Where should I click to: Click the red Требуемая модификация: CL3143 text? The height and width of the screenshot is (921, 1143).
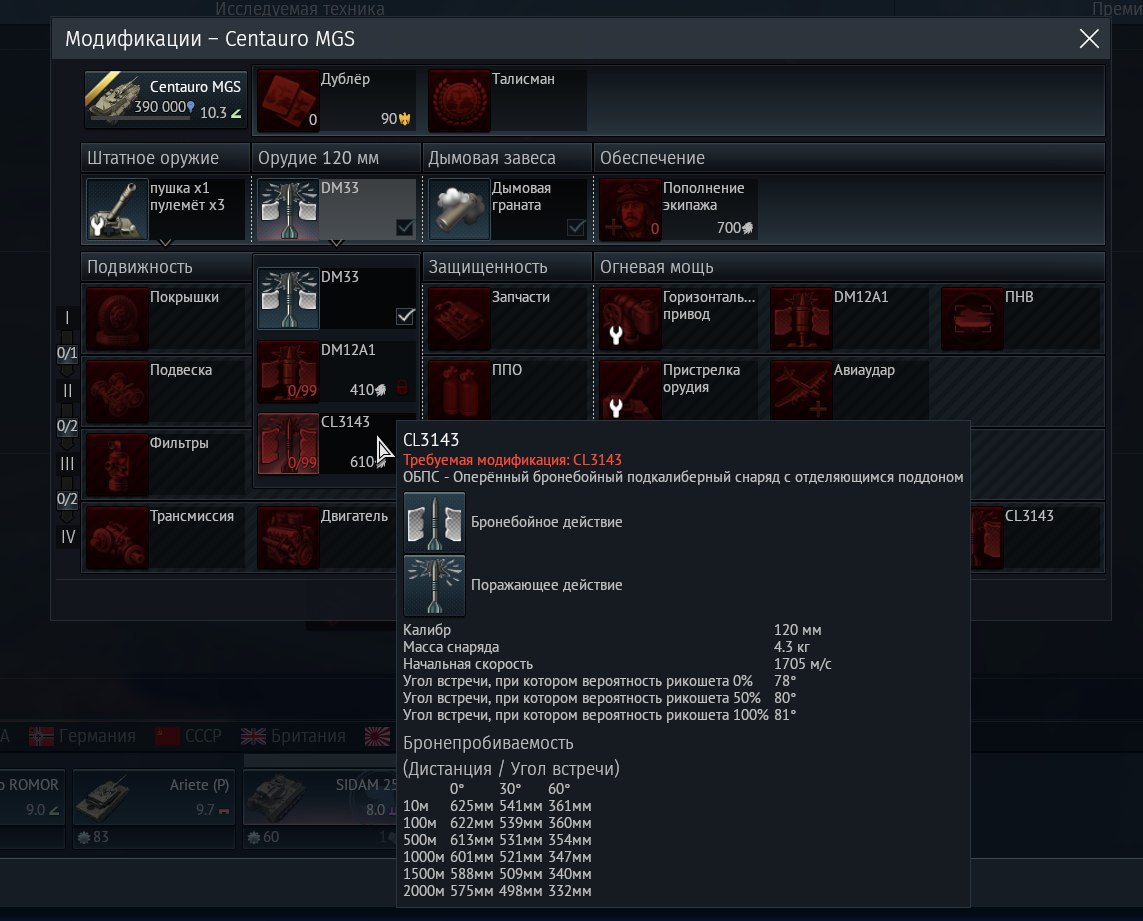pyautogui.click(x=512, y=460)
